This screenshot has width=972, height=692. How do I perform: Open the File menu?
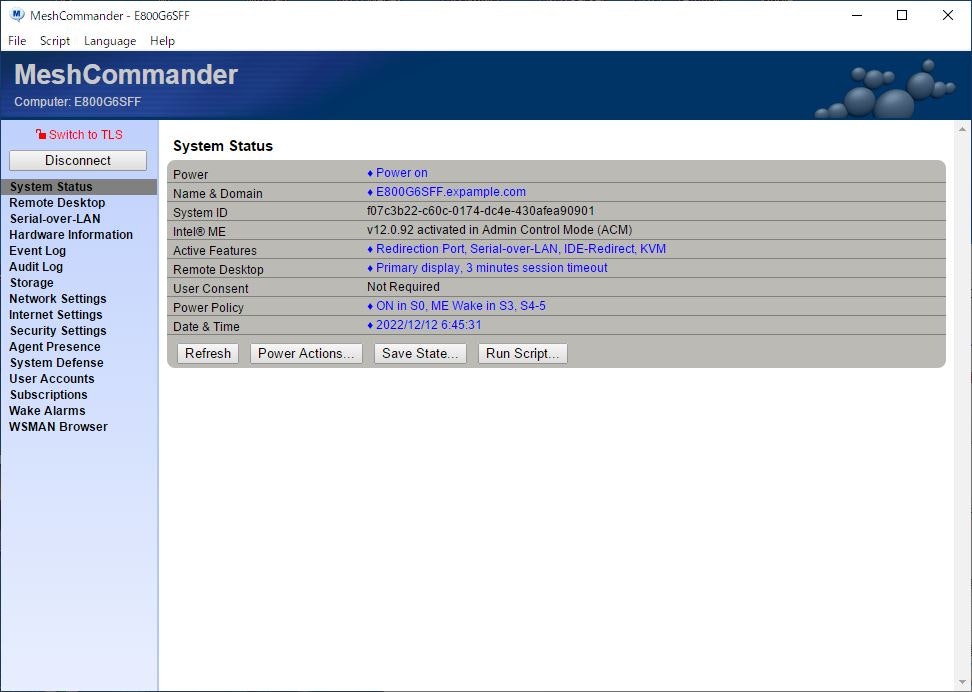[x=17, y=41]
